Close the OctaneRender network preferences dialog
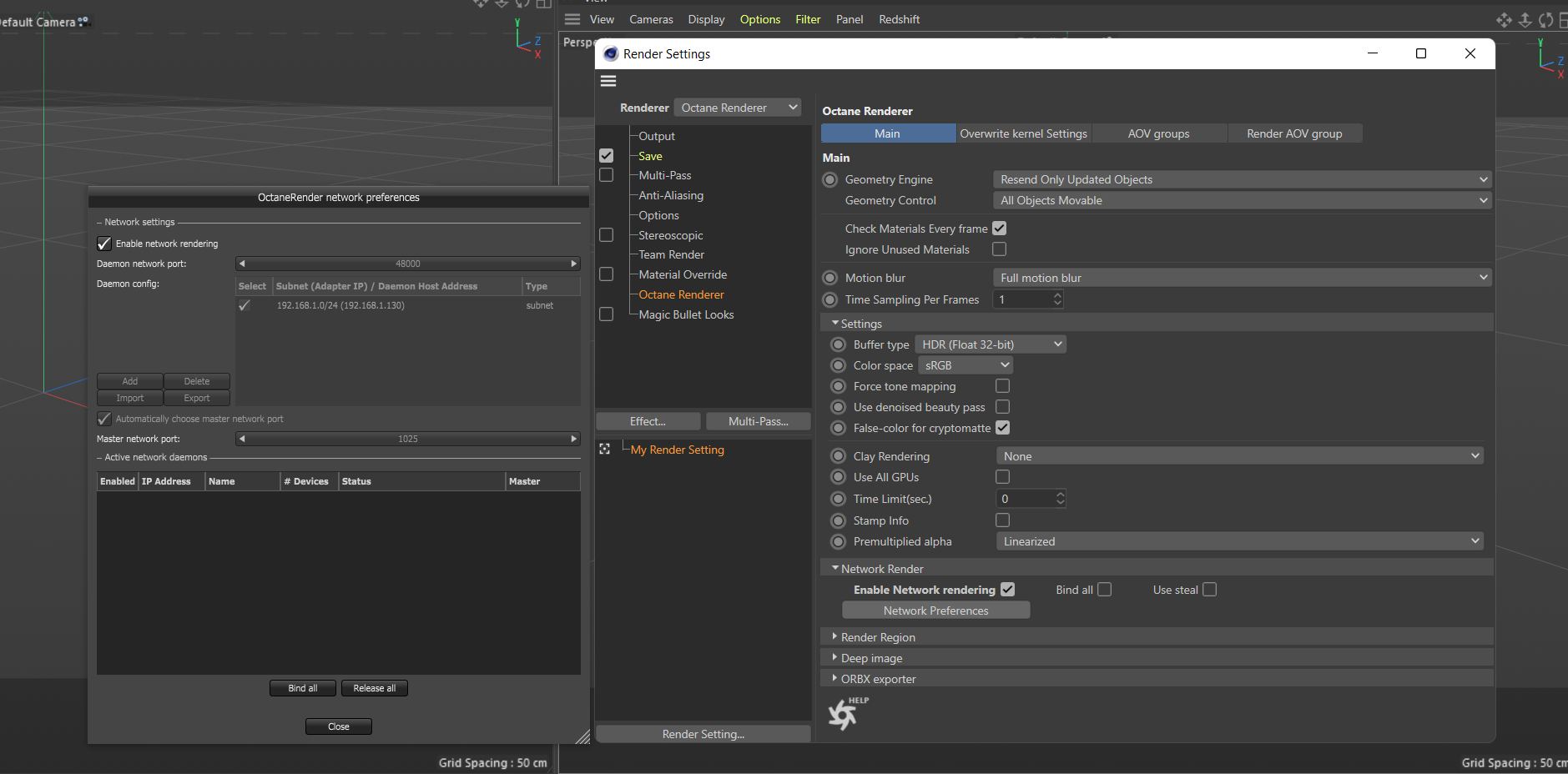The image size is (1568, 774). coord(339,726)
